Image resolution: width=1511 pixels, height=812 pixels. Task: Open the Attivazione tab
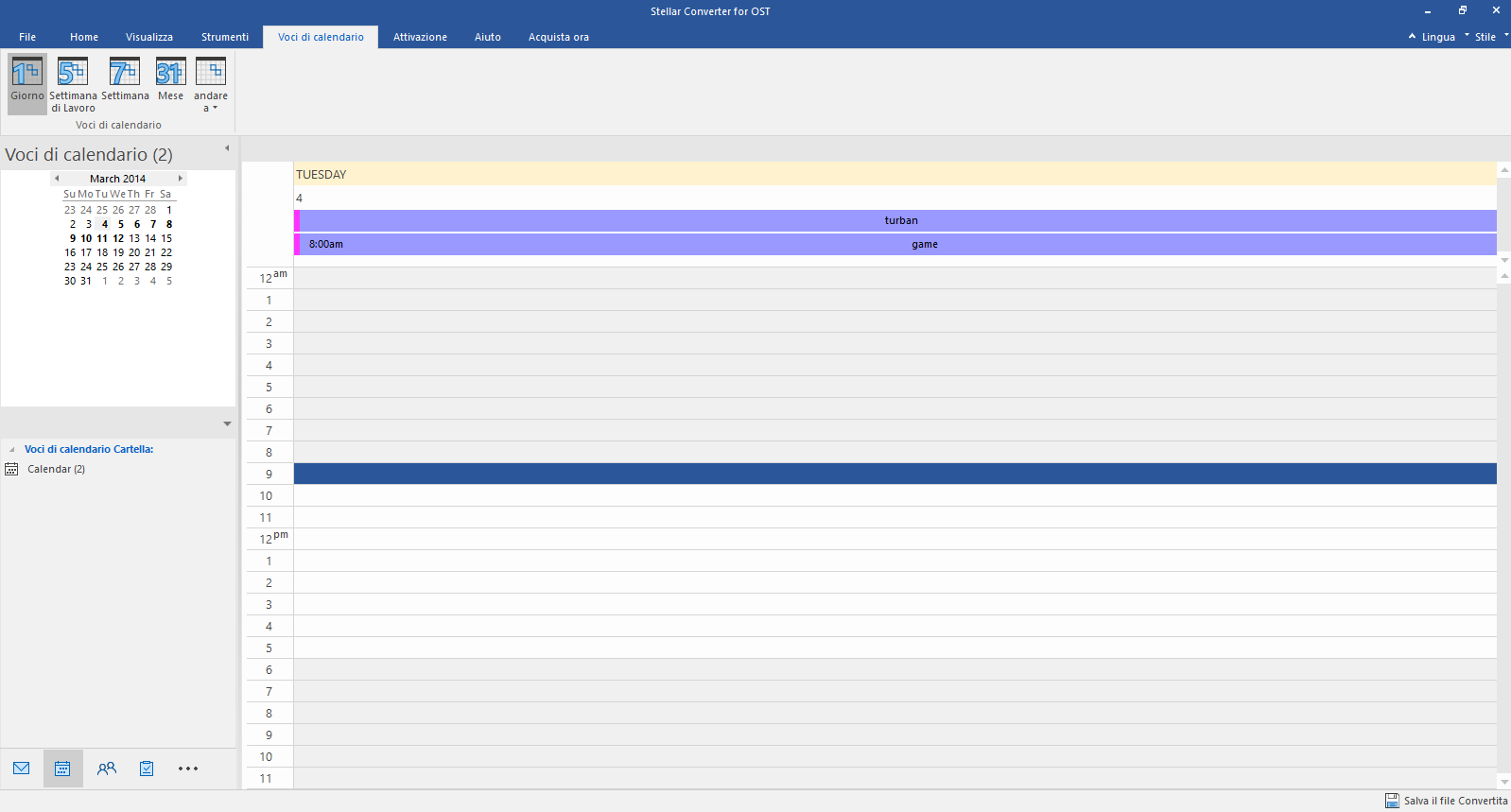pyautogui.click(x=420, y=37)
